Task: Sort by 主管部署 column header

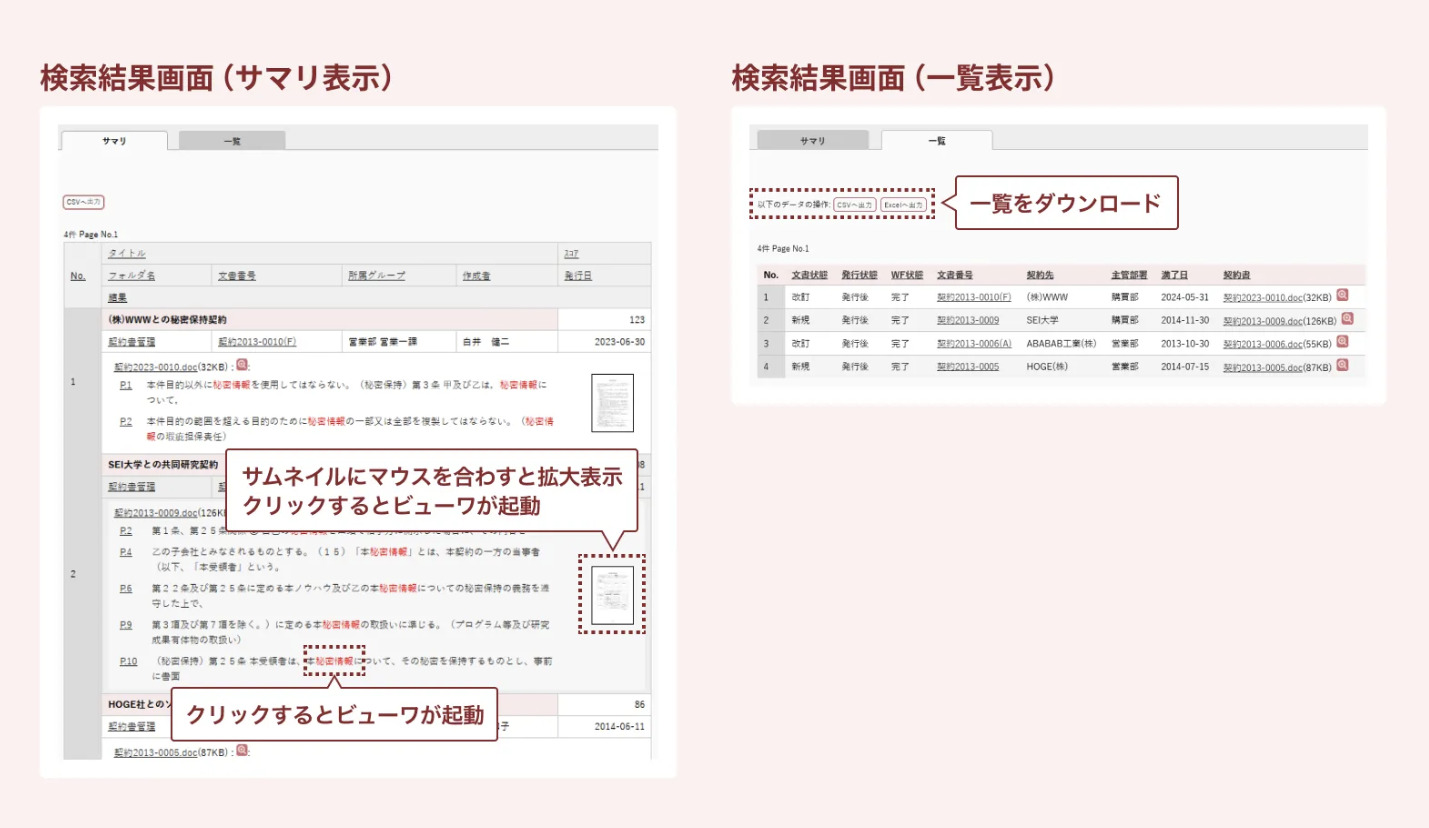Action: pos(1129,274)
